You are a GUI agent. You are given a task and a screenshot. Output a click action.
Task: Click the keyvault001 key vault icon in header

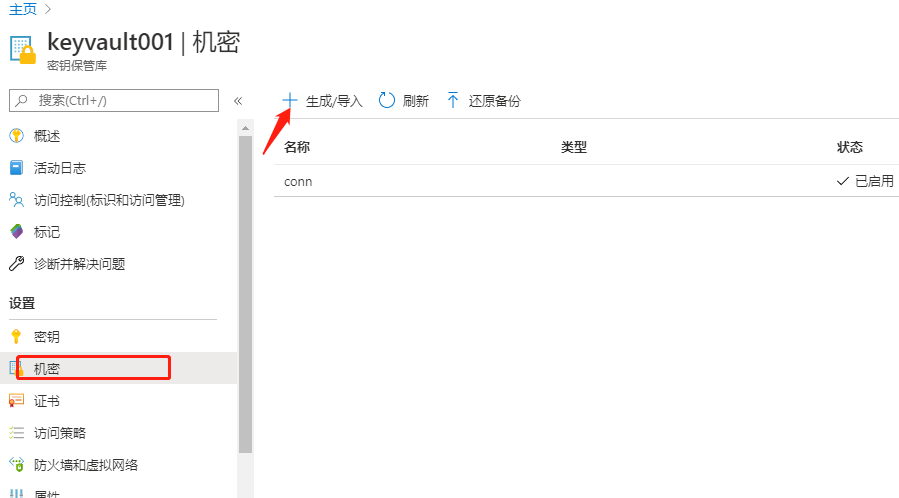[x=23, y=50]
